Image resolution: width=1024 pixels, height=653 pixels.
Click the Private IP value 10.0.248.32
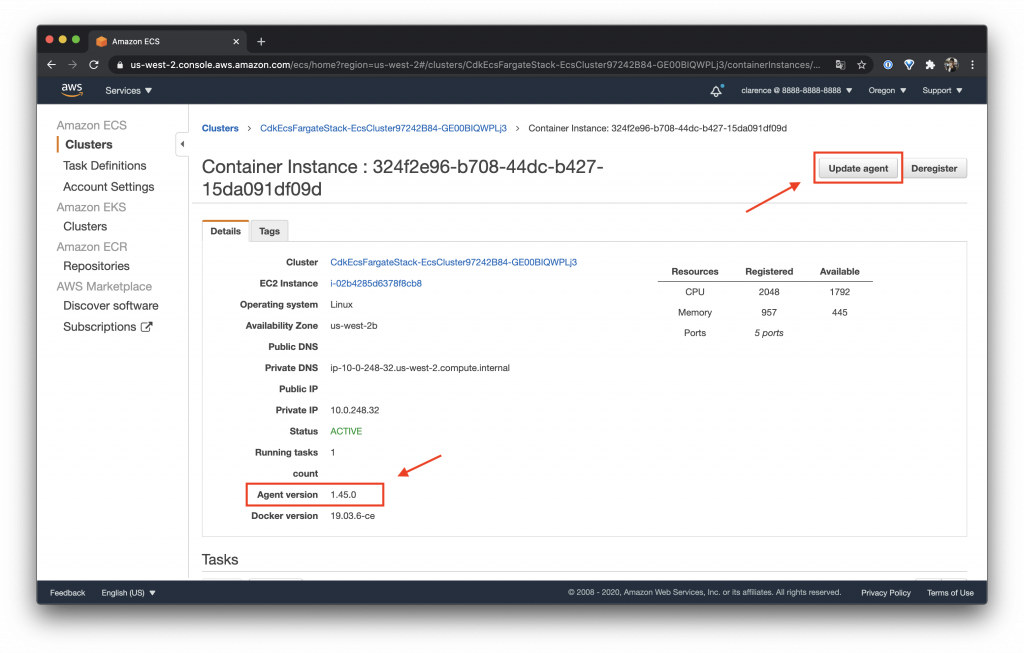pyautogui.click(x=355, y=410)
